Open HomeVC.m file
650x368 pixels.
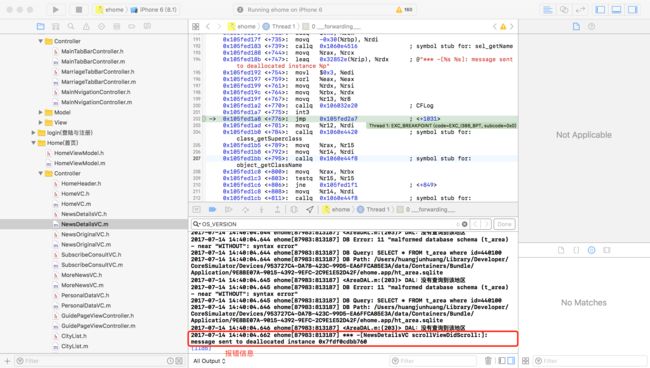(x=76, y=204)
